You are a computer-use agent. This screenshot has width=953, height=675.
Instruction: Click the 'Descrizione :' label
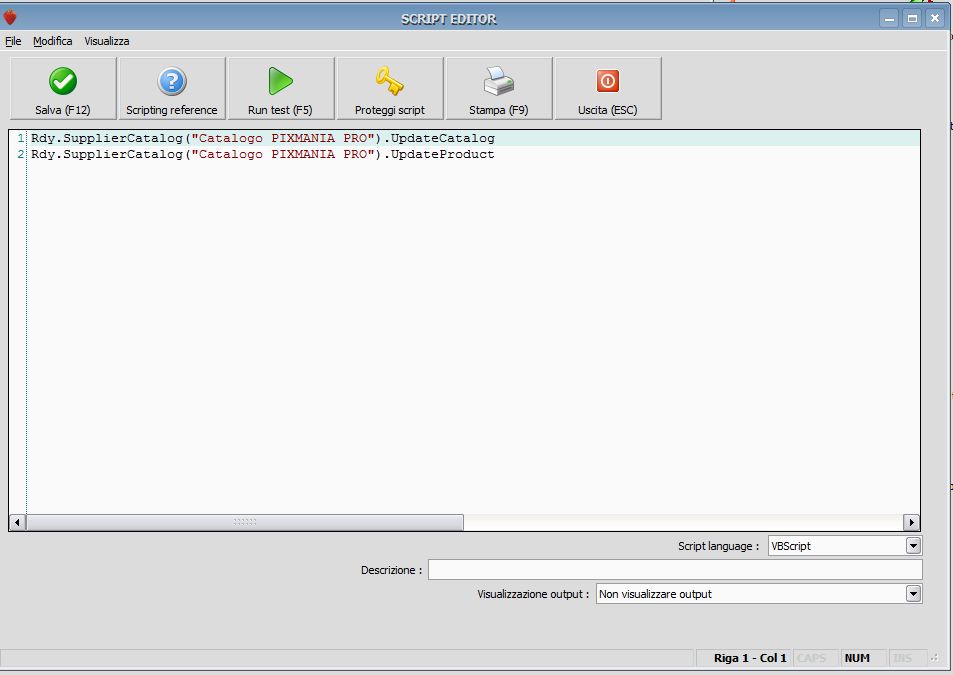(391, 570)
